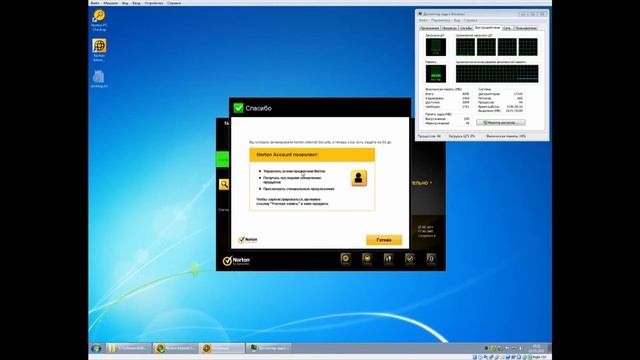
Task: Click the green checkmark icon beside Спасибо
Action: click(238, 108)
